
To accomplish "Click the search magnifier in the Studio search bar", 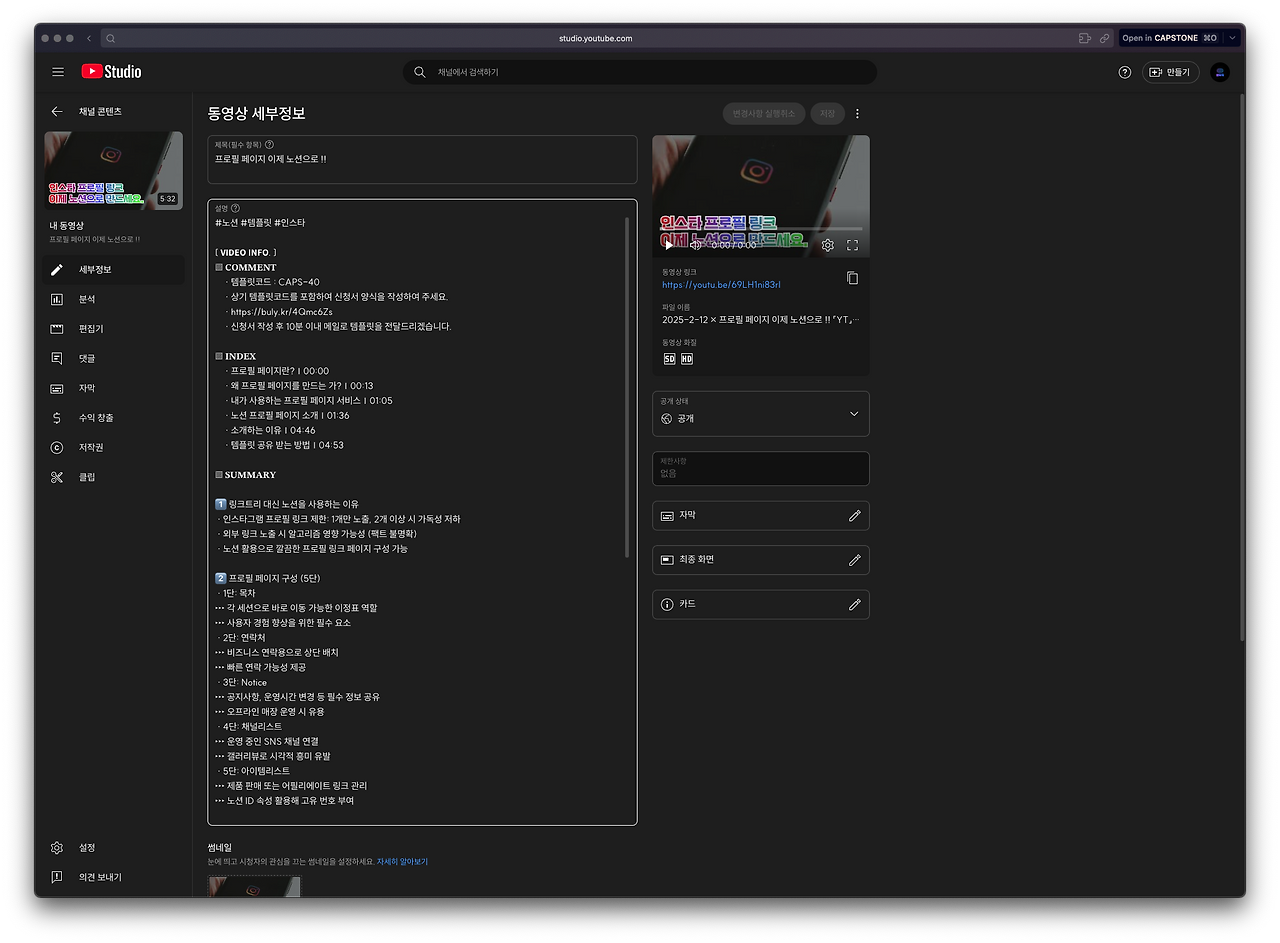I will tap(421, 72).
